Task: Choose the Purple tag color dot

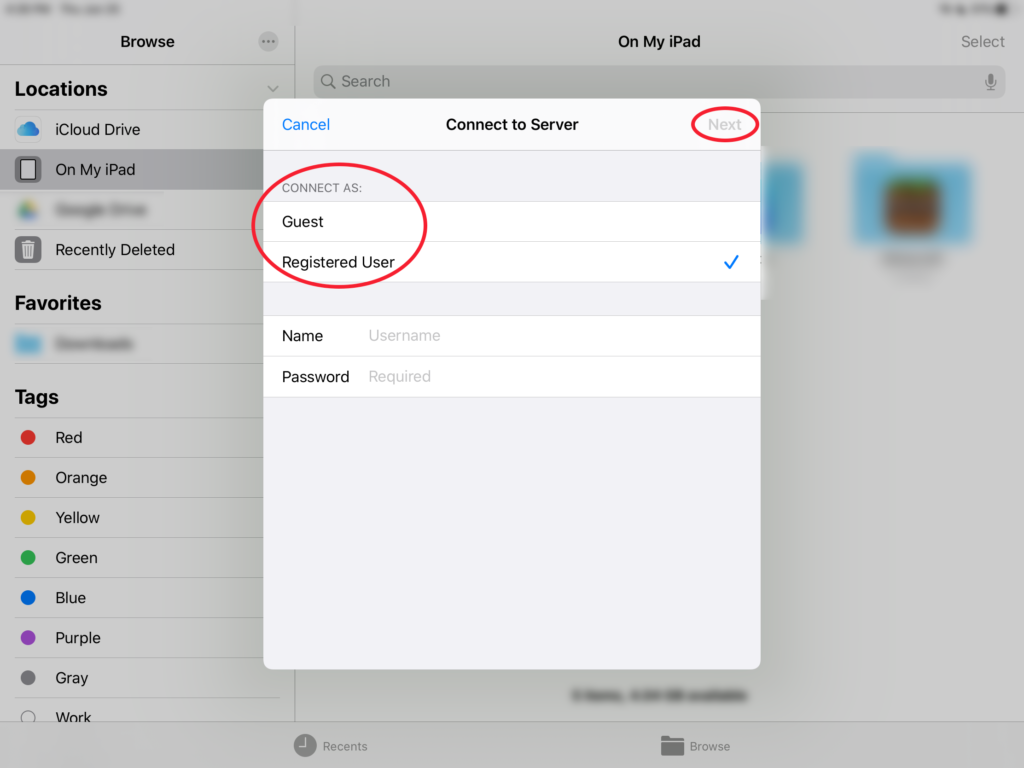Action: 28,637
